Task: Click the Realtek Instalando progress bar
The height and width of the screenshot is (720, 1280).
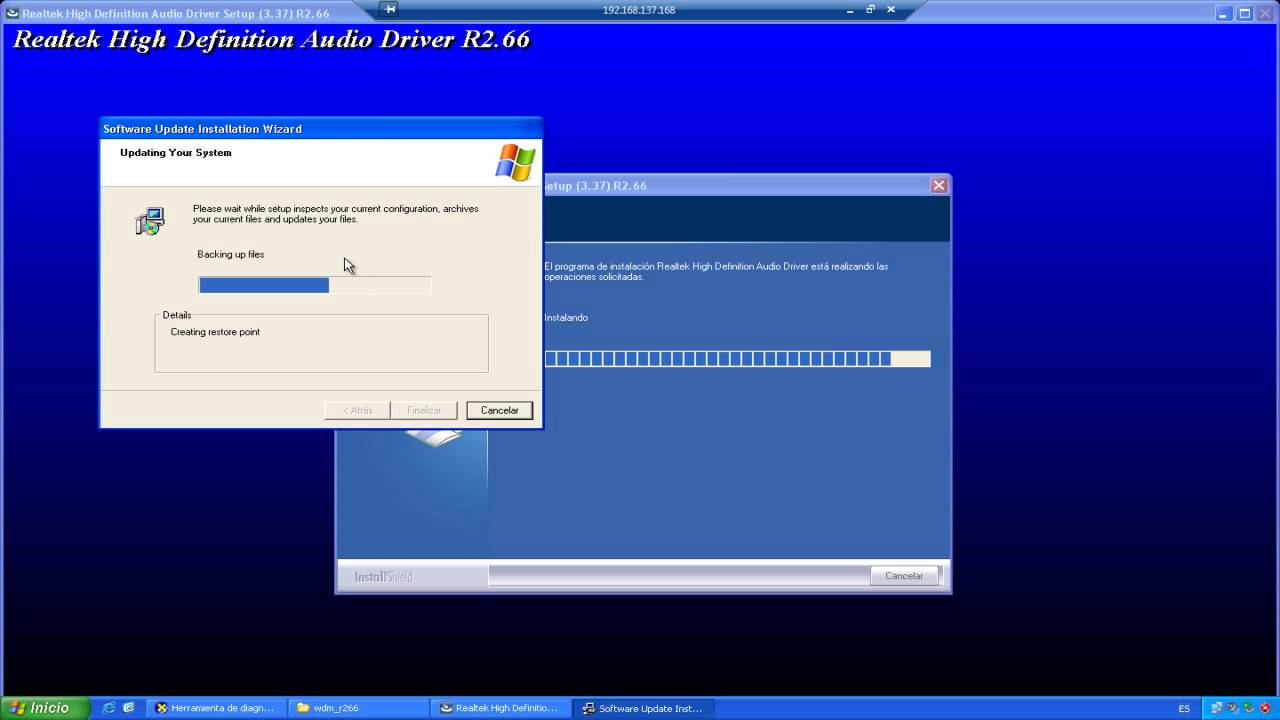Action: (737, 359)
